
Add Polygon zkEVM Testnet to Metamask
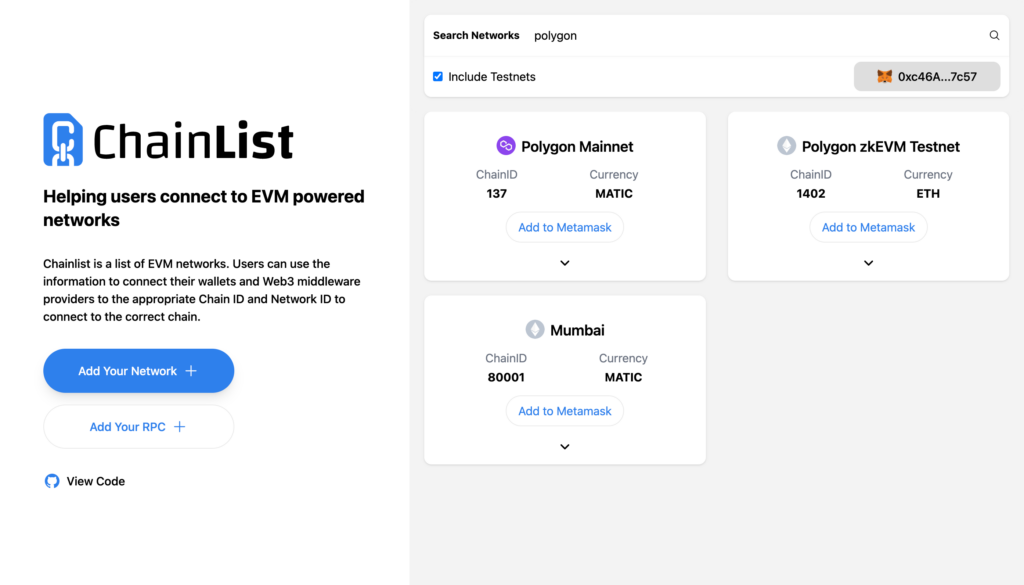point(869,227)
